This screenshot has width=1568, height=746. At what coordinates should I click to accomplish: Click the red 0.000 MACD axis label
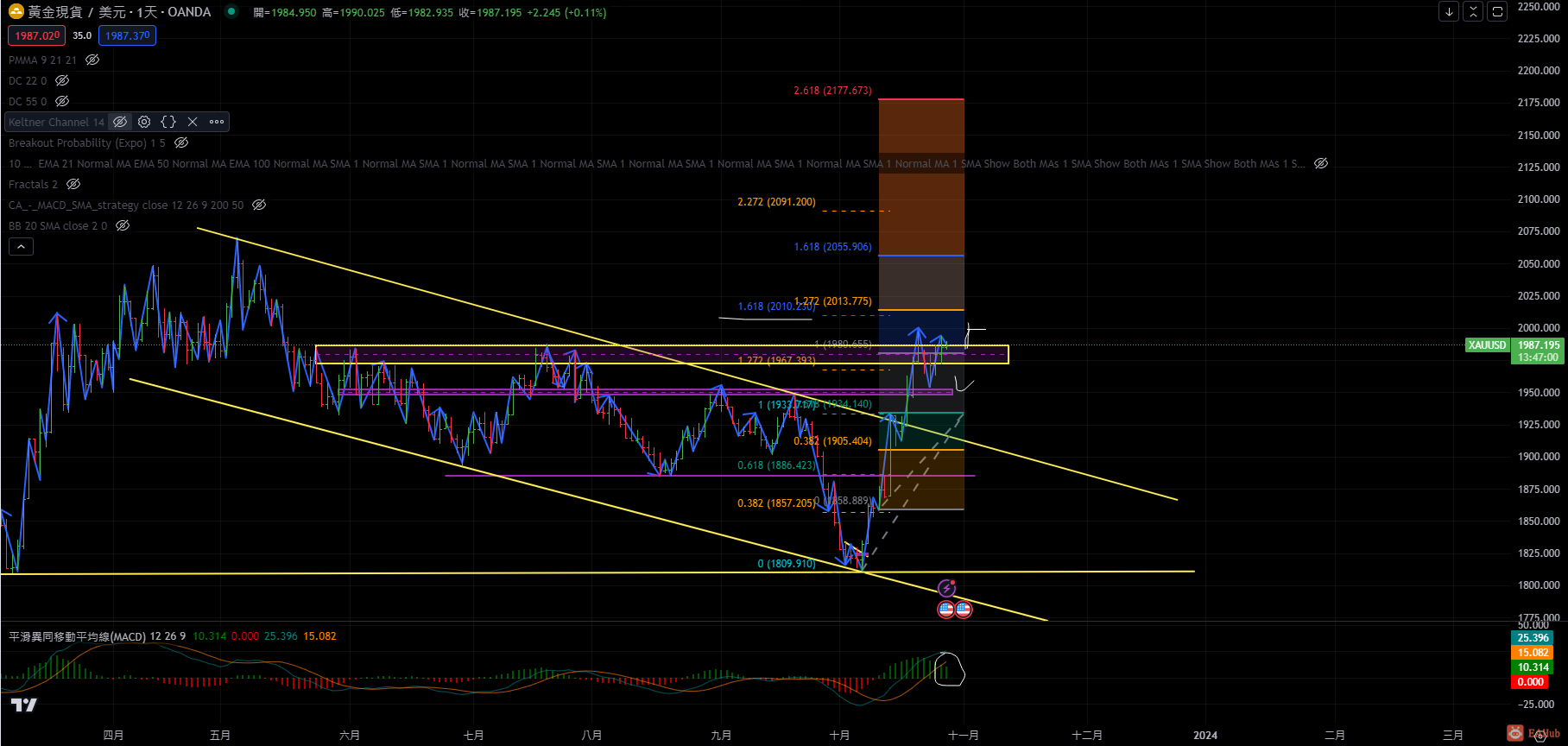(x=1531, y=682)
